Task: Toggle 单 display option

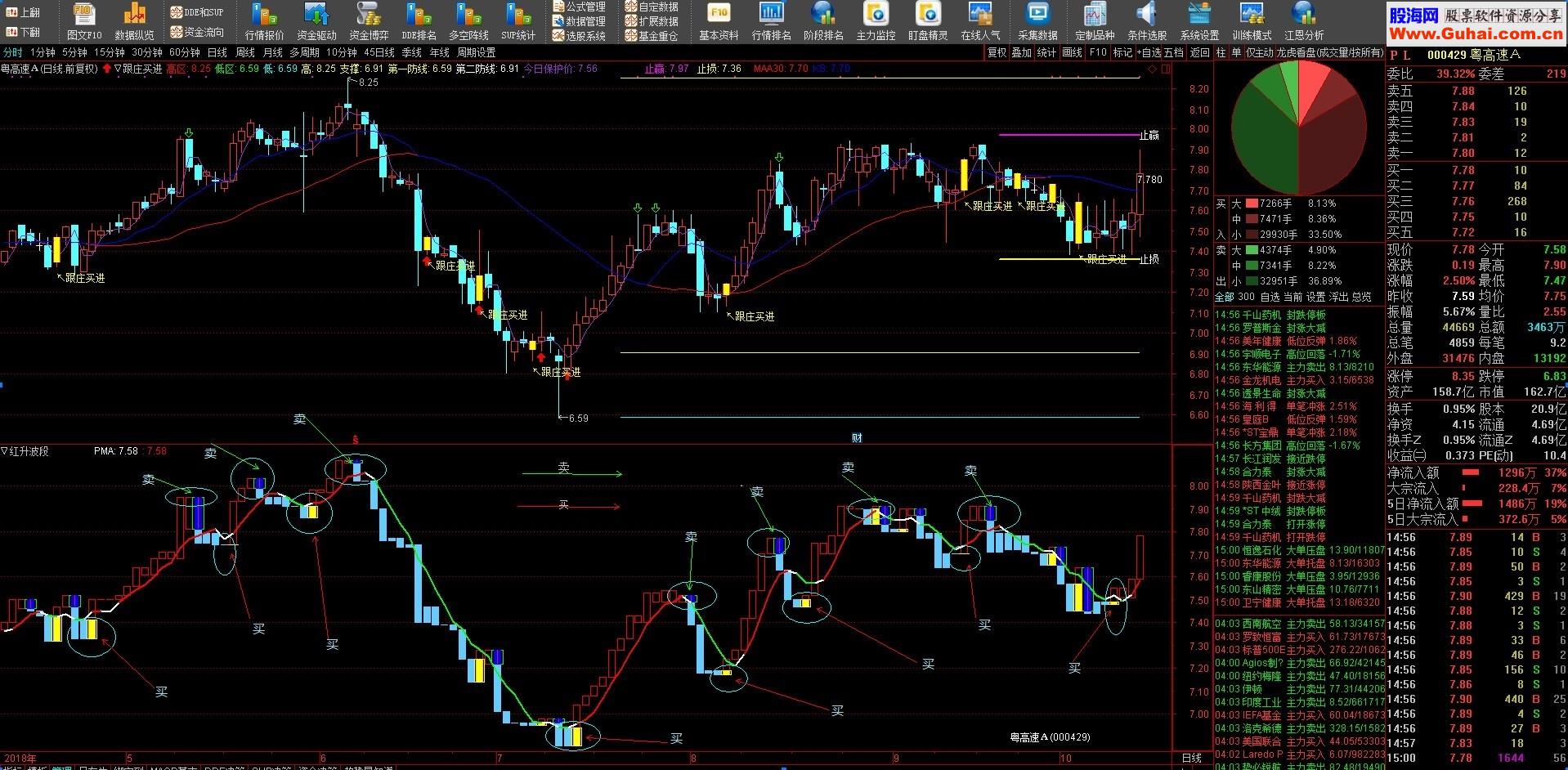Action: (x=1236, y=52)
